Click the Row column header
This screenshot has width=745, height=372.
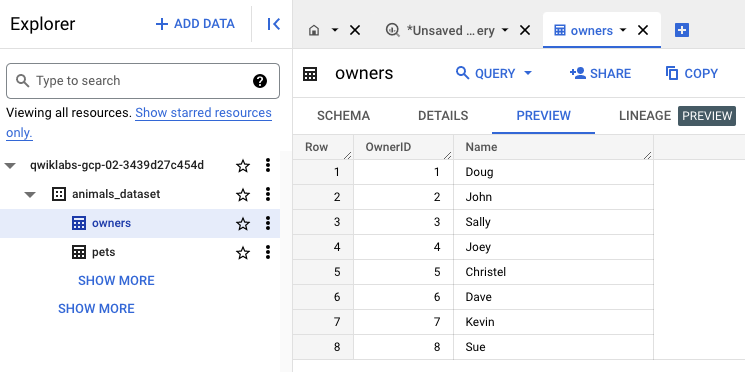click(x=323, y=147)
